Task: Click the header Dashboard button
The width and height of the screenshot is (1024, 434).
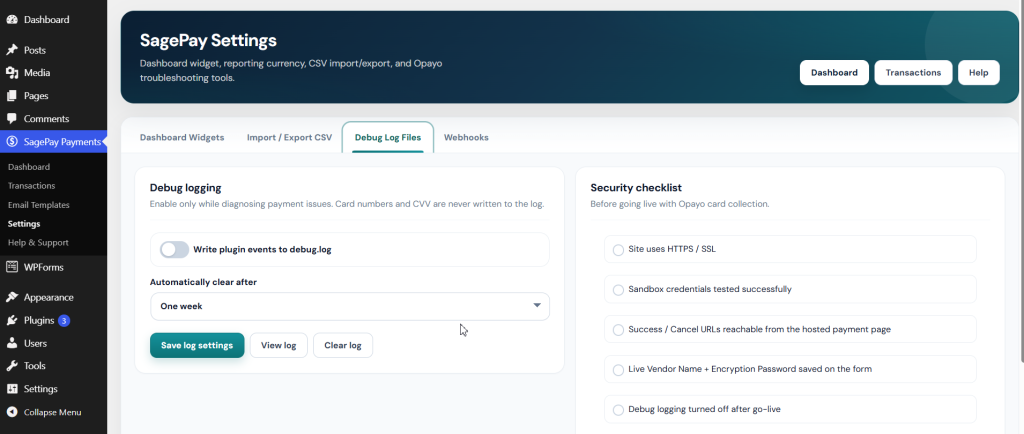Action: (835, 72)
